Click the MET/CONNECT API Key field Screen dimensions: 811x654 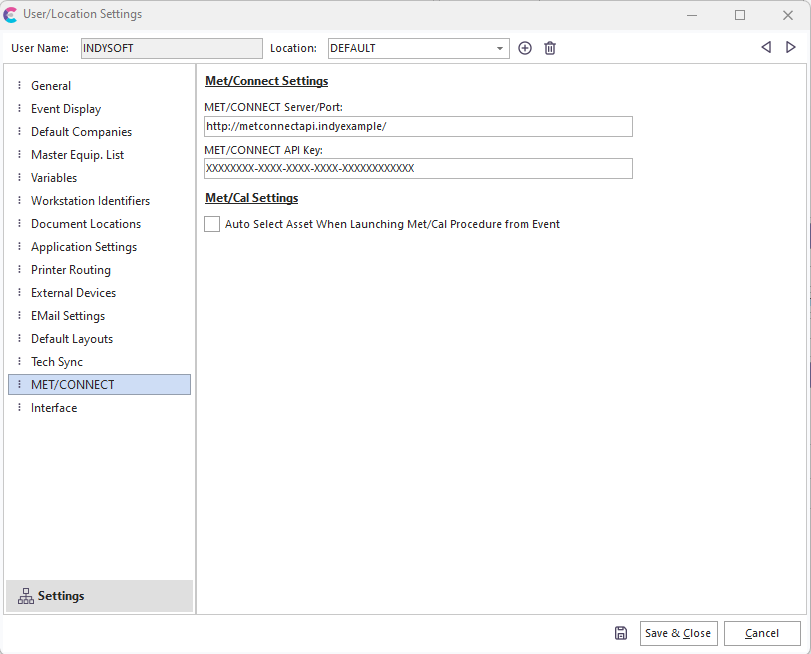418,168
